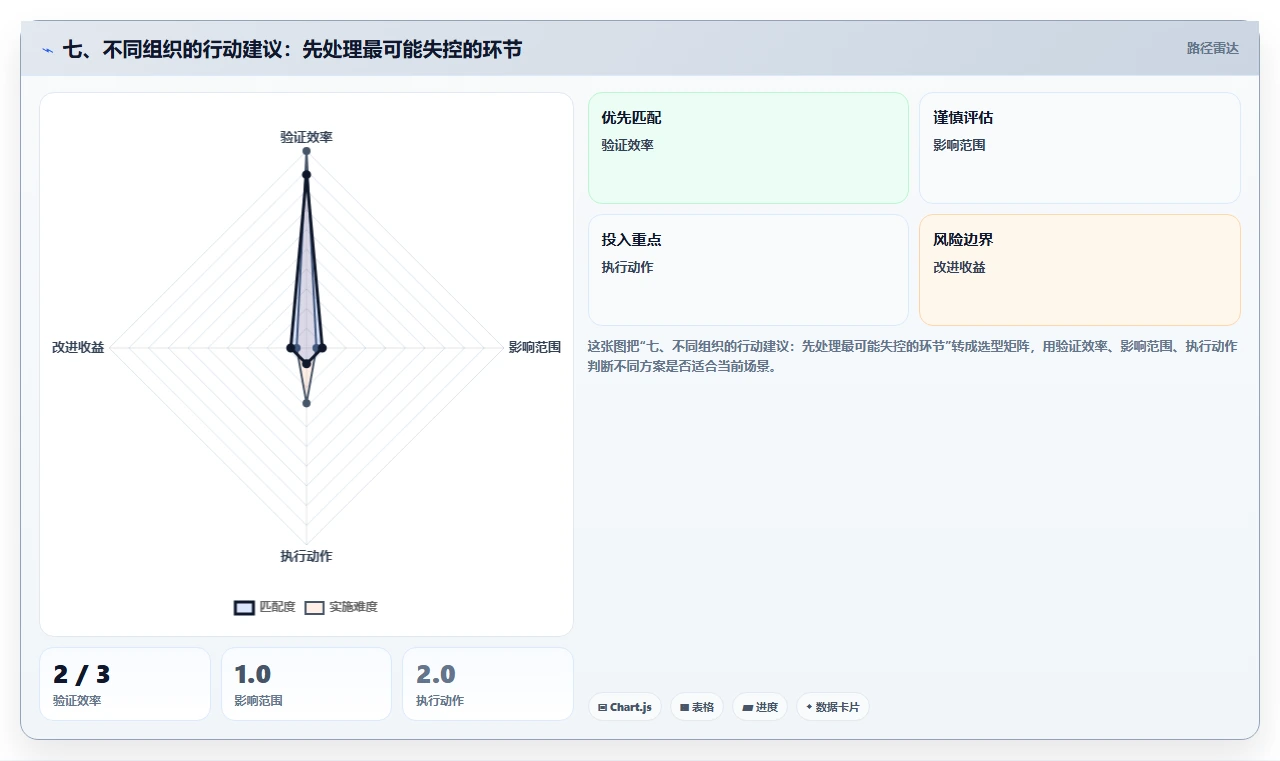
Task: Open the 谨慎评估 card
Action: tap(1080, 148)
